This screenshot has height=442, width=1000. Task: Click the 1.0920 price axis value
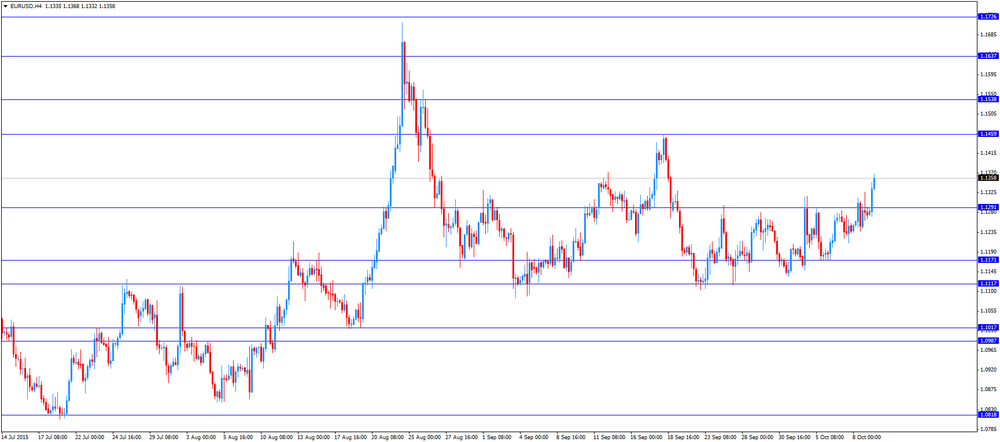987,370
